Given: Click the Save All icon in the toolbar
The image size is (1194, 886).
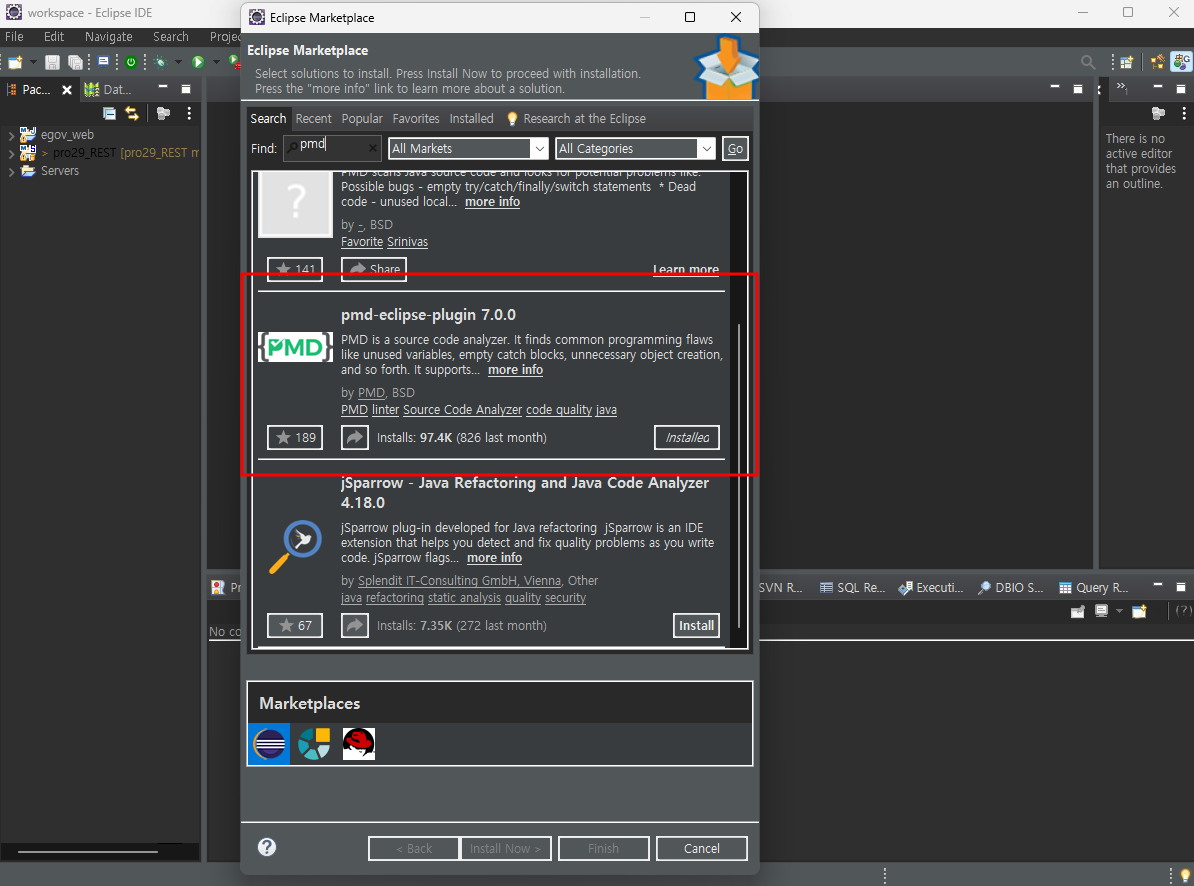Looking at the screenshot, I should click(x=75, y=62).
